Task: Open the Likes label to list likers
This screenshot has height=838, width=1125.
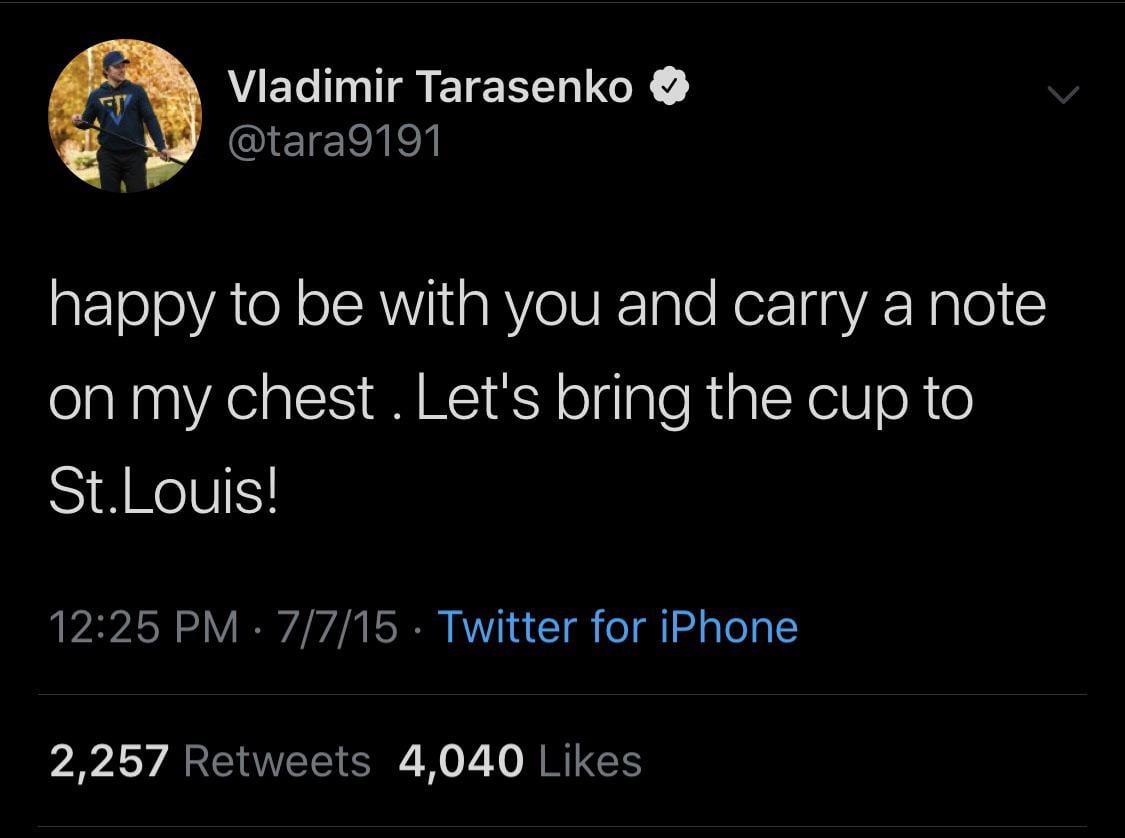Action: click(590, 762)
